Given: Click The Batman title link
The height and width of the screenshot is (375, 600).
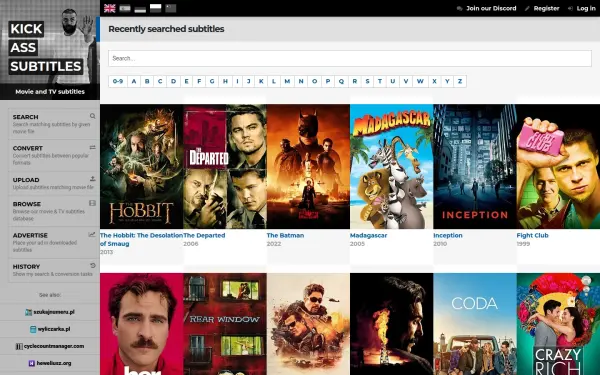Looking at the screenshot, I should [285, 235].
